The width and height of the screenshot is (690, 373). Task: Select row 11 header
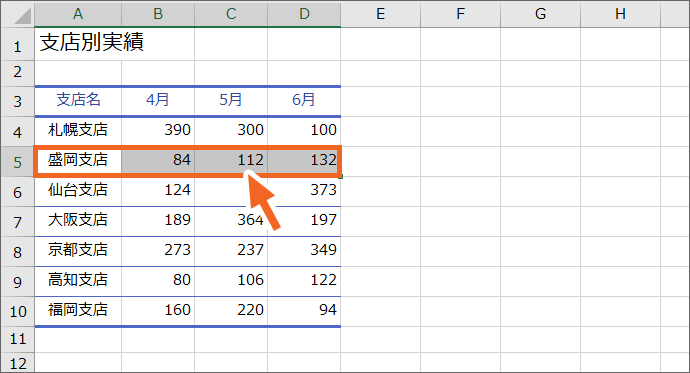coord(18,339)
